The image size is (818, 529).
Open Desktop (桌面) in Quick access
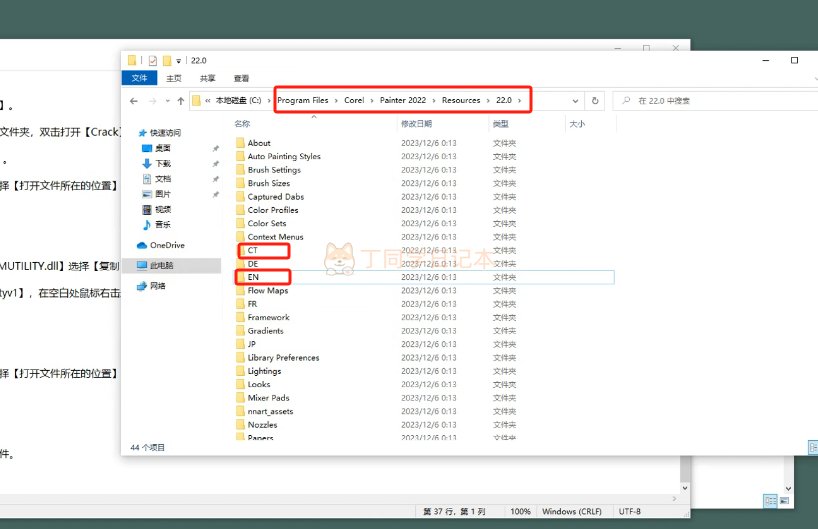162,147
